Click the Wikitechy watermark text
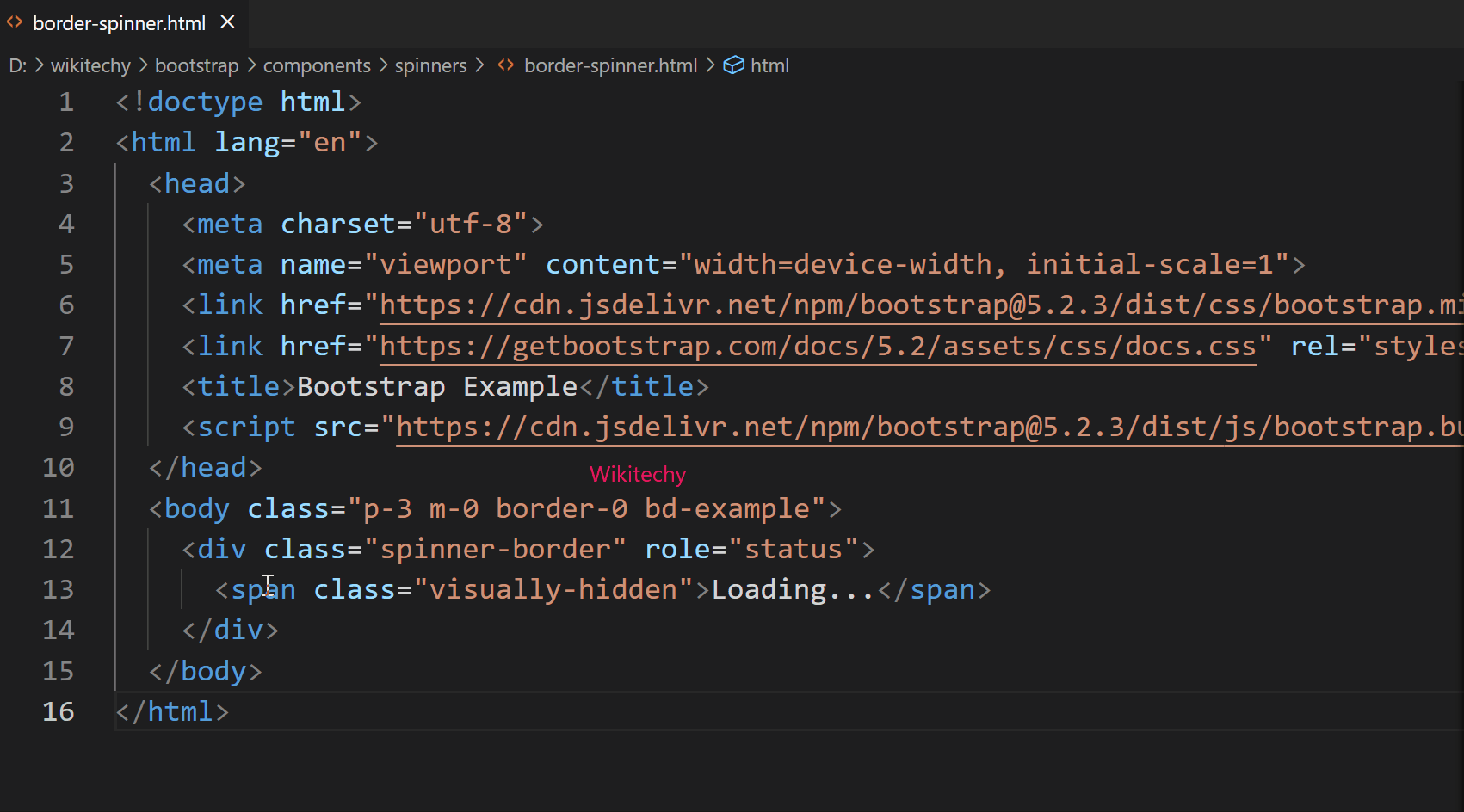 tap(637, 474)
